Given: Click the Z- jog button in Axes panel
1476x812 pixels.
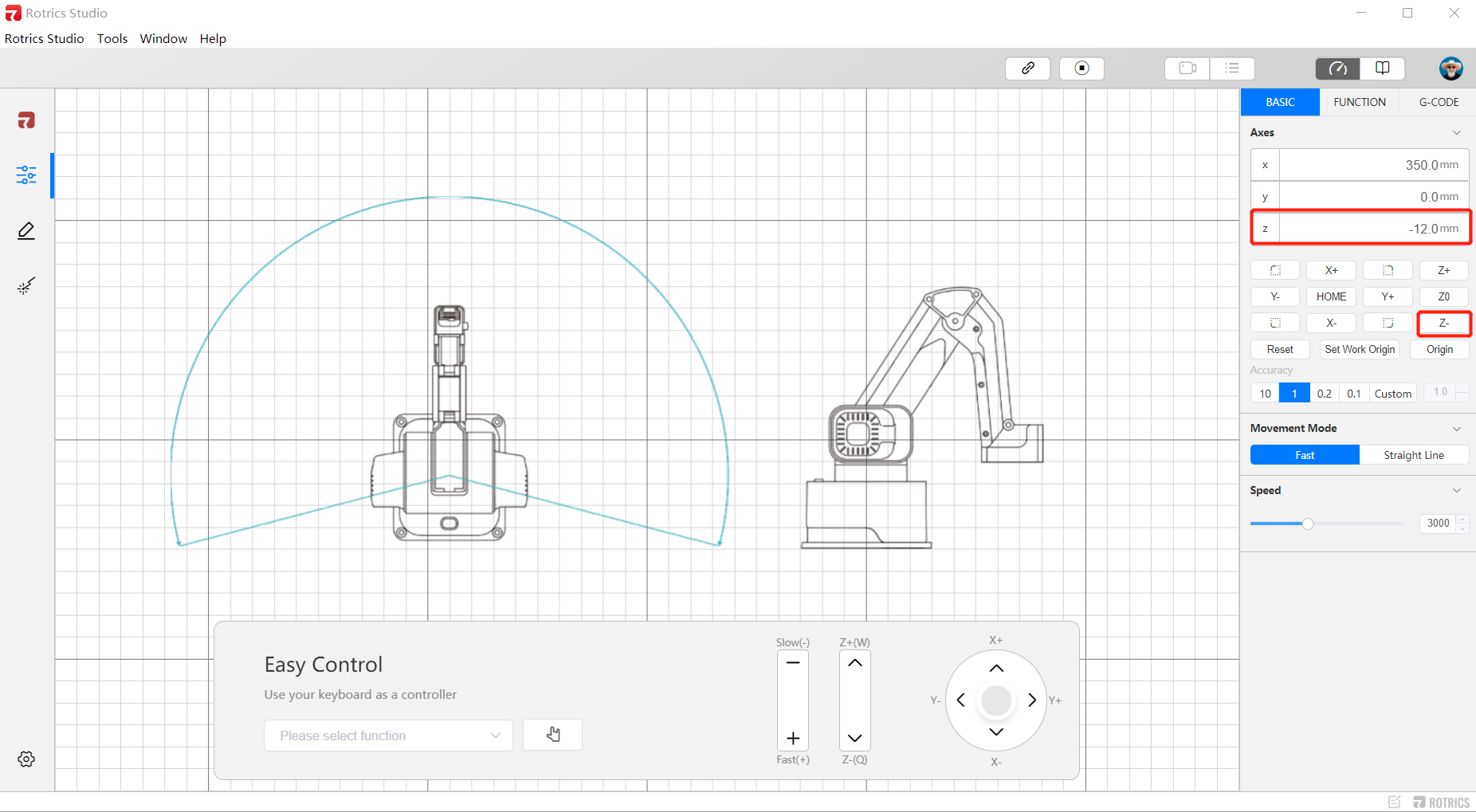Looking at the screenshot, I should click(1443, 323).
